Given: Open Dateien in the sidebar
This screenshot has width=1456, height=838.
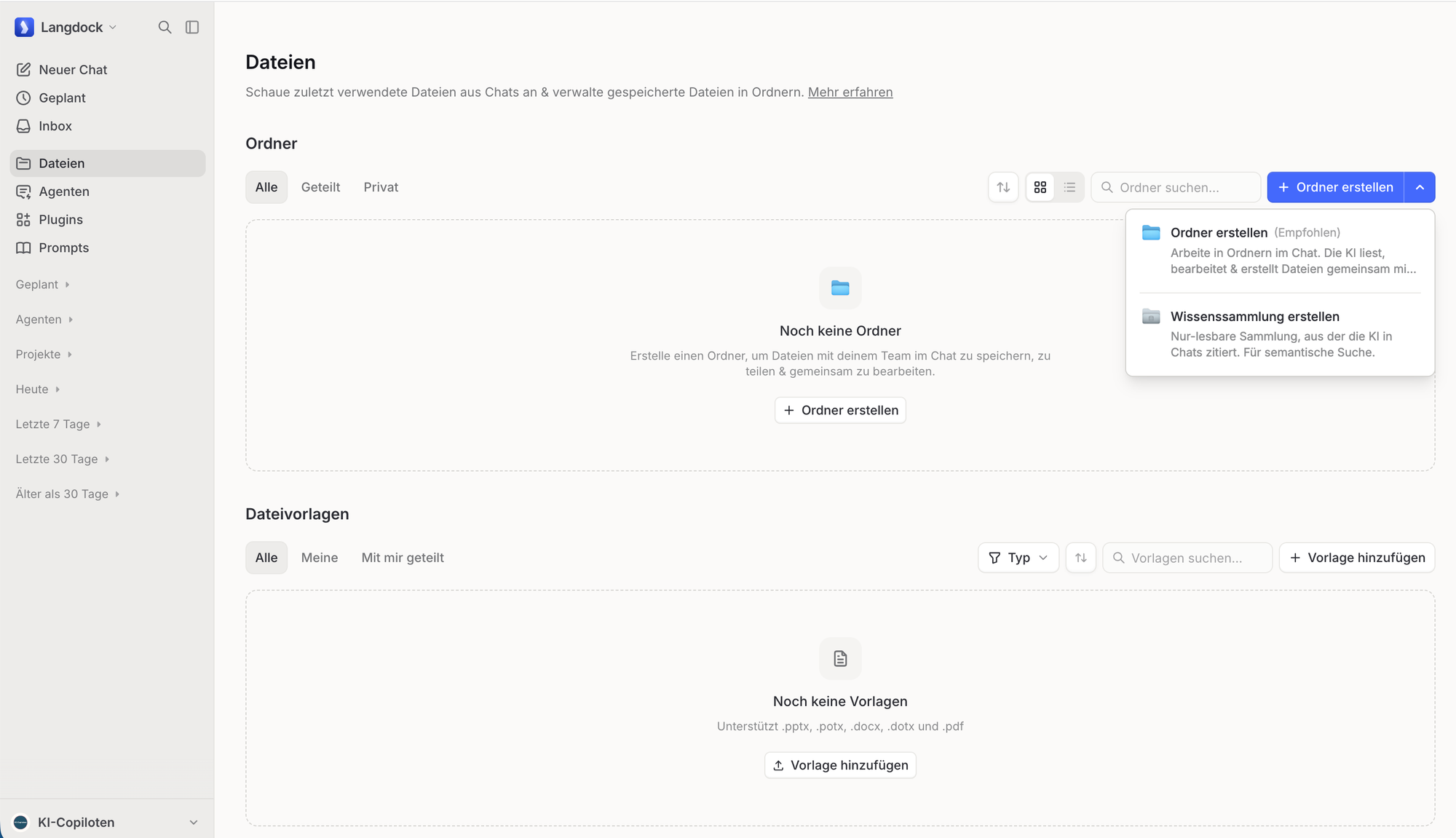Looking at the screenshot, I should click(x=108, y=163).
